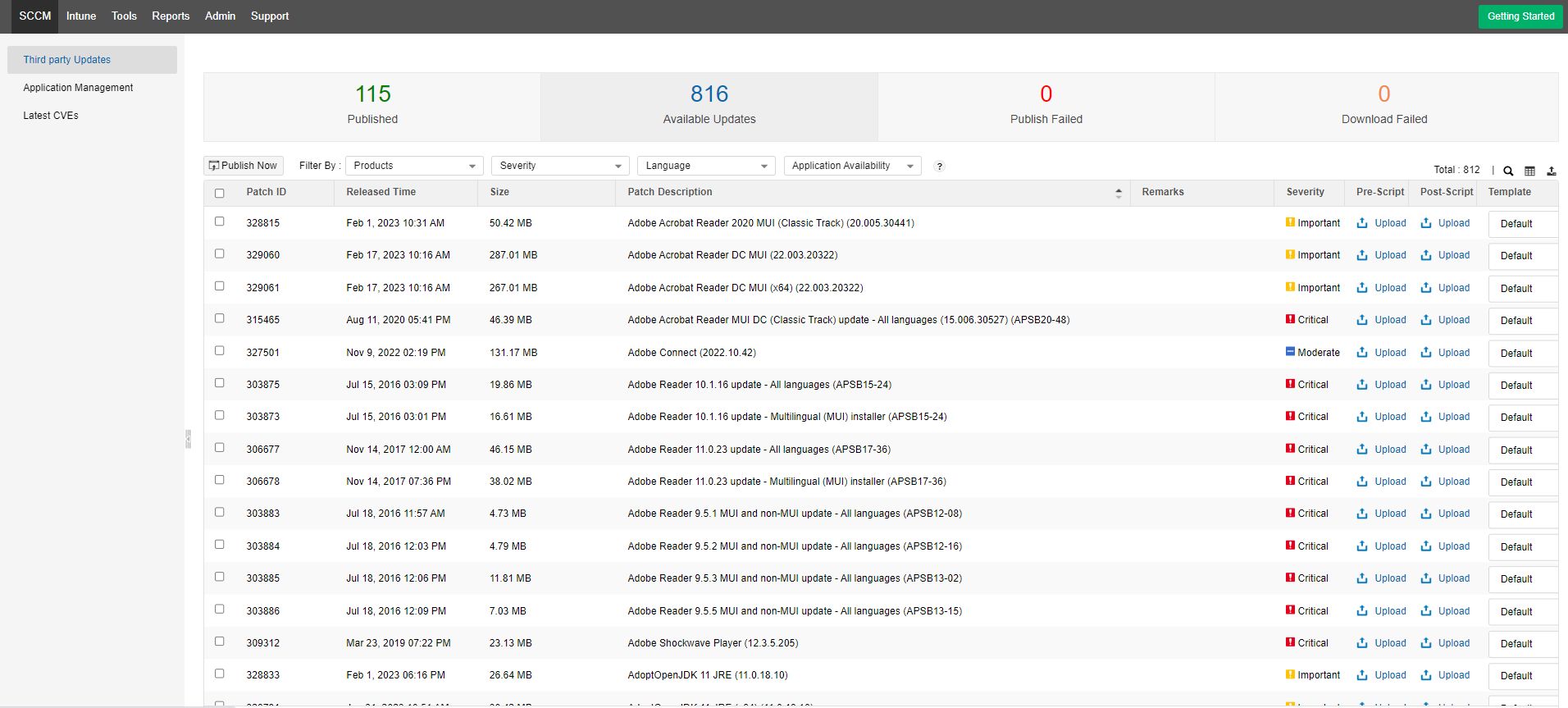
Task: Open Default template field for patch 329061
Action: [1521, 289]
